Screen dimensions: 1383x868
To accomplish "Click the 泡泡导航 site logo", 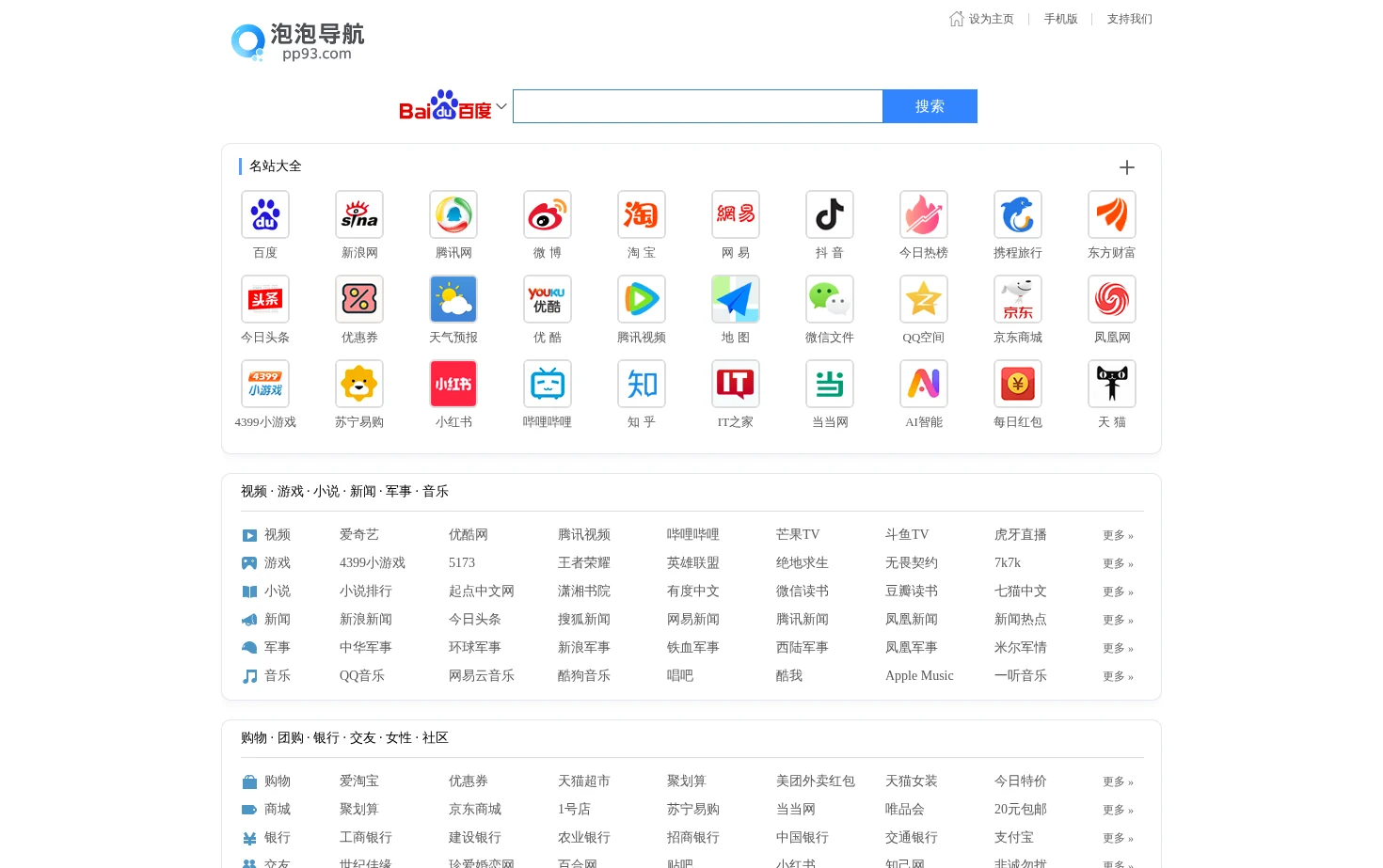I will 297,42.
